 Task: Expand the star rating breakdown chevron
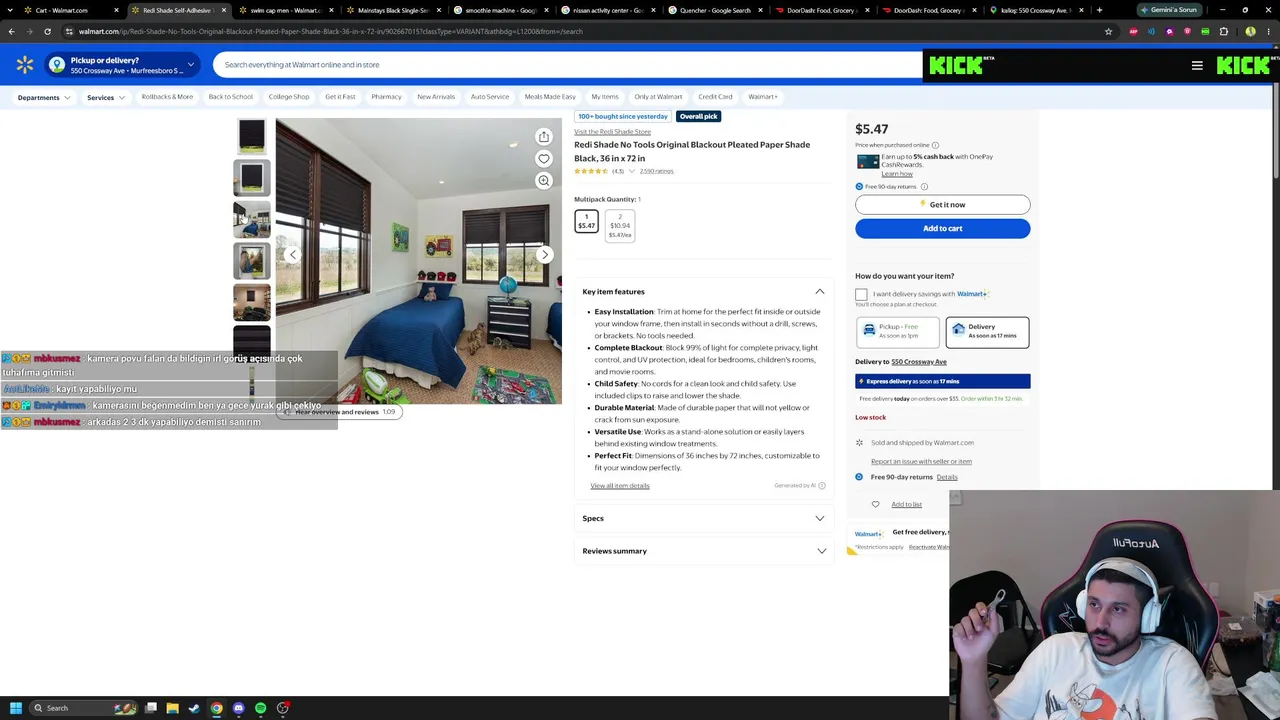pos(632,171)
